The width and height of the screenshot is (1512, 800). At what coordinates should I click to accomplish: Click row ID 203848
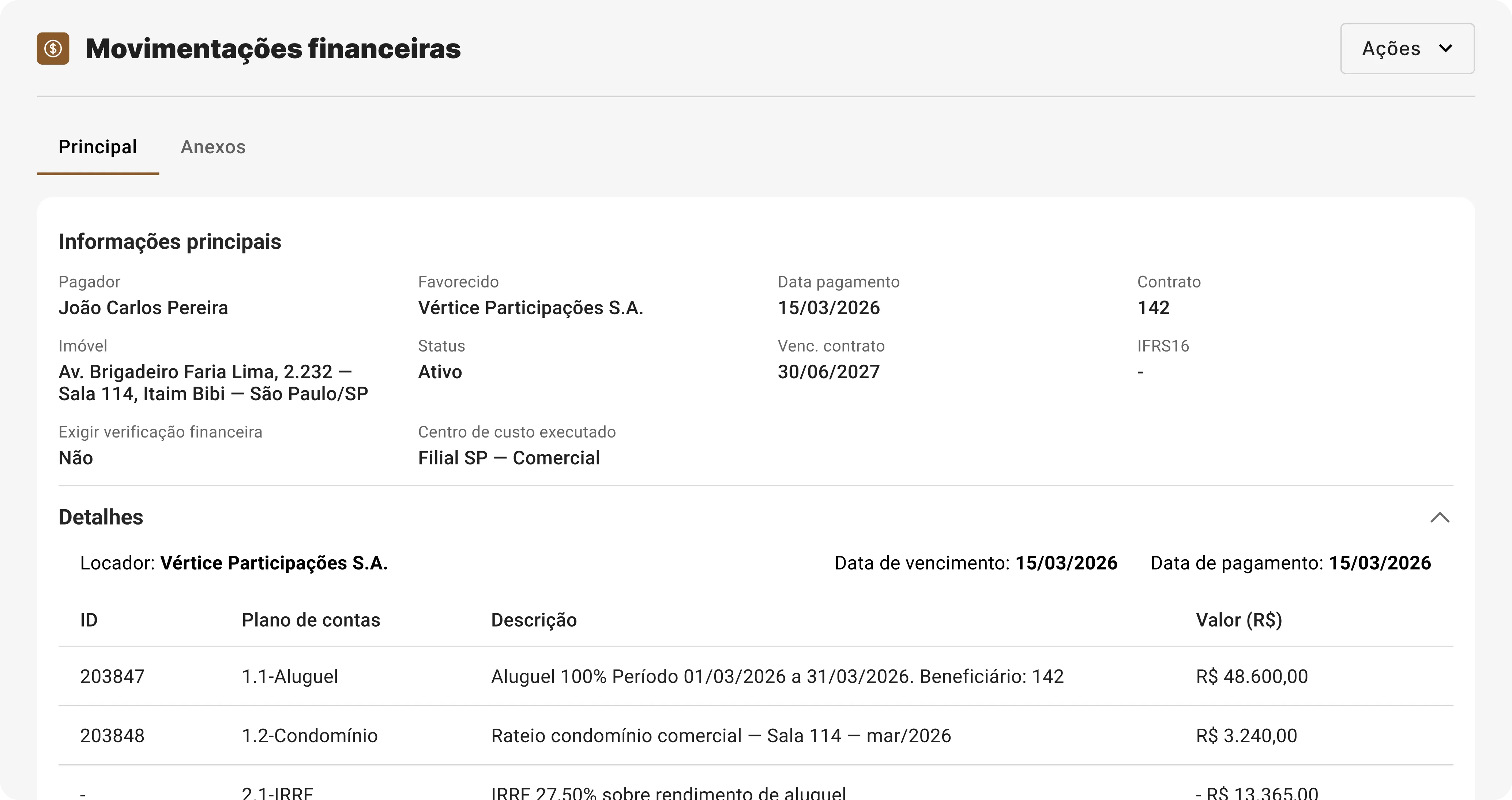112,735
